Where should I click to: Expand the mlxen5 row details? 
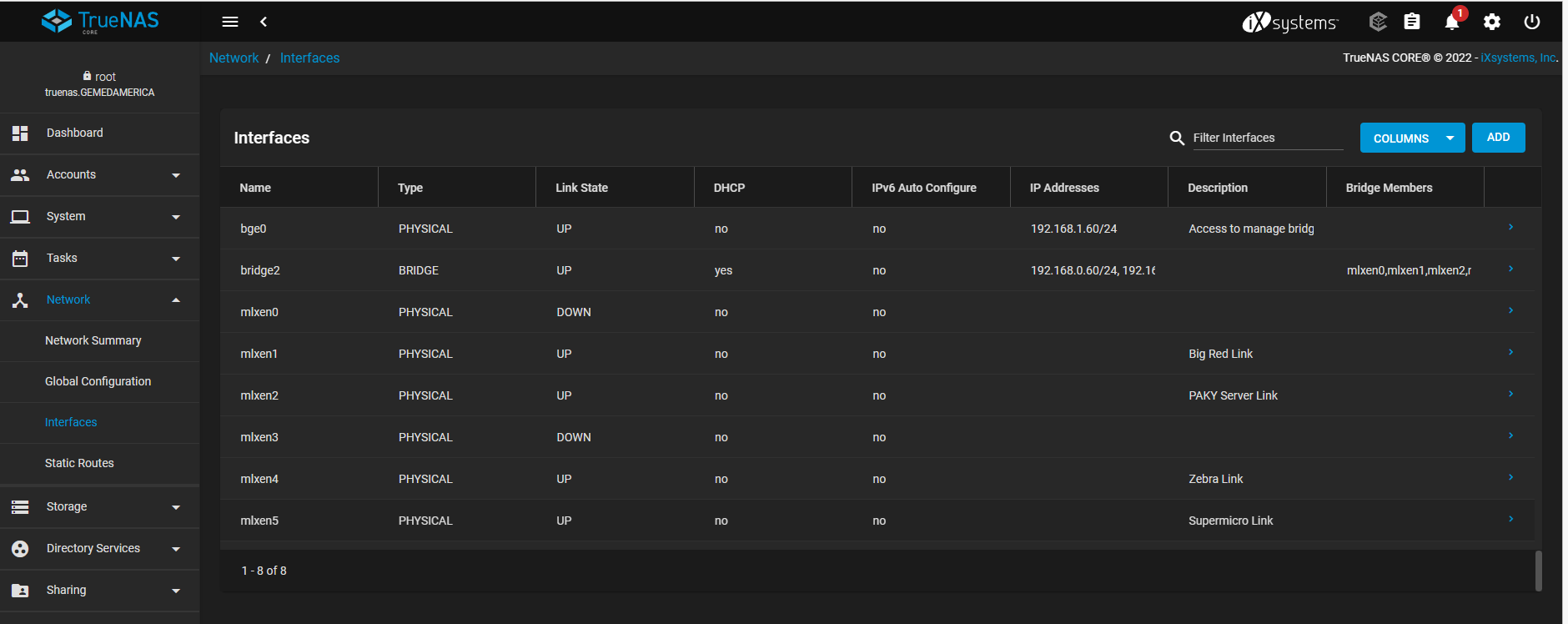[x=1510, y=519]
